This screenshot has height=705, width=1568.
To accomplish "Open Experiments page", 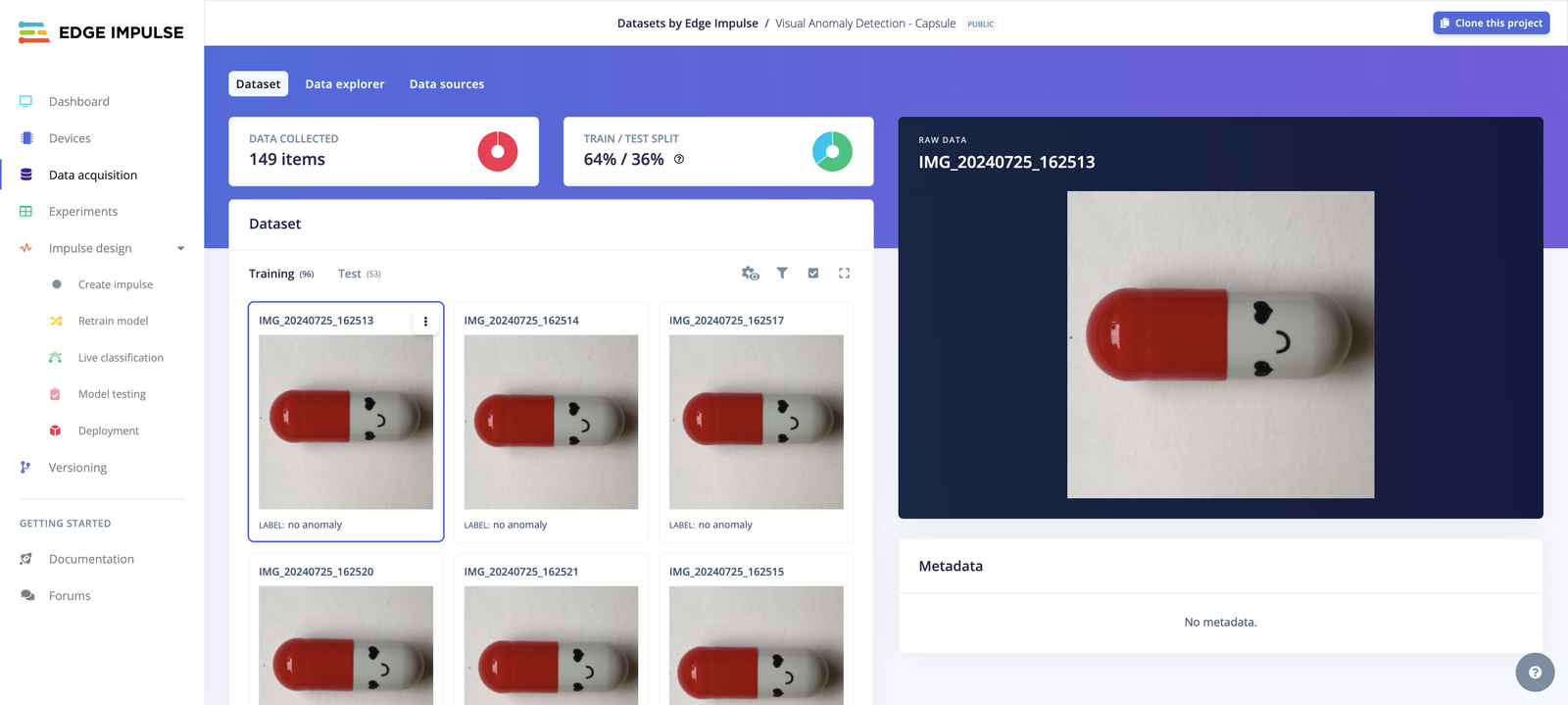I will [x=83, y=211].
